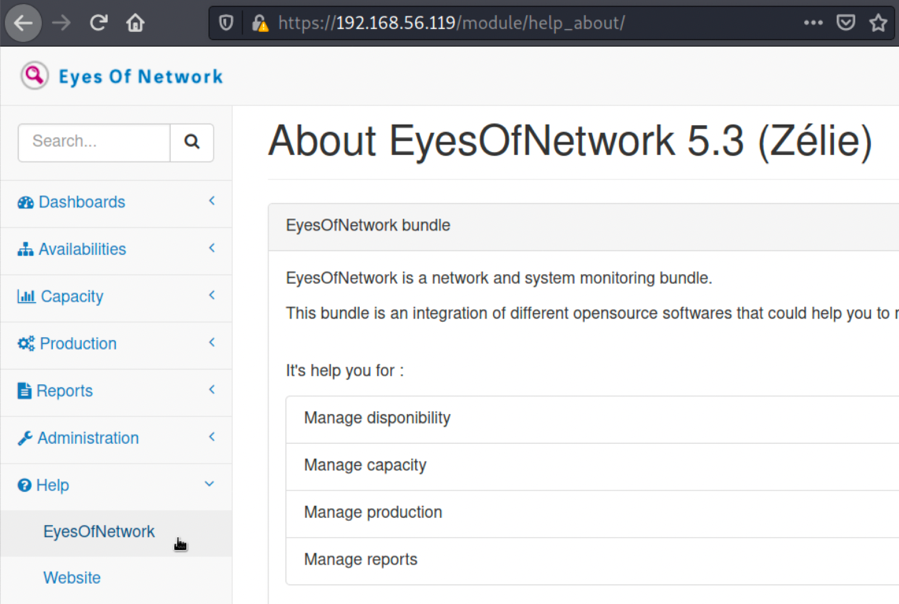Bookmark this page with the star
This screenshot has width=899, height=604.
pos(878,23)
